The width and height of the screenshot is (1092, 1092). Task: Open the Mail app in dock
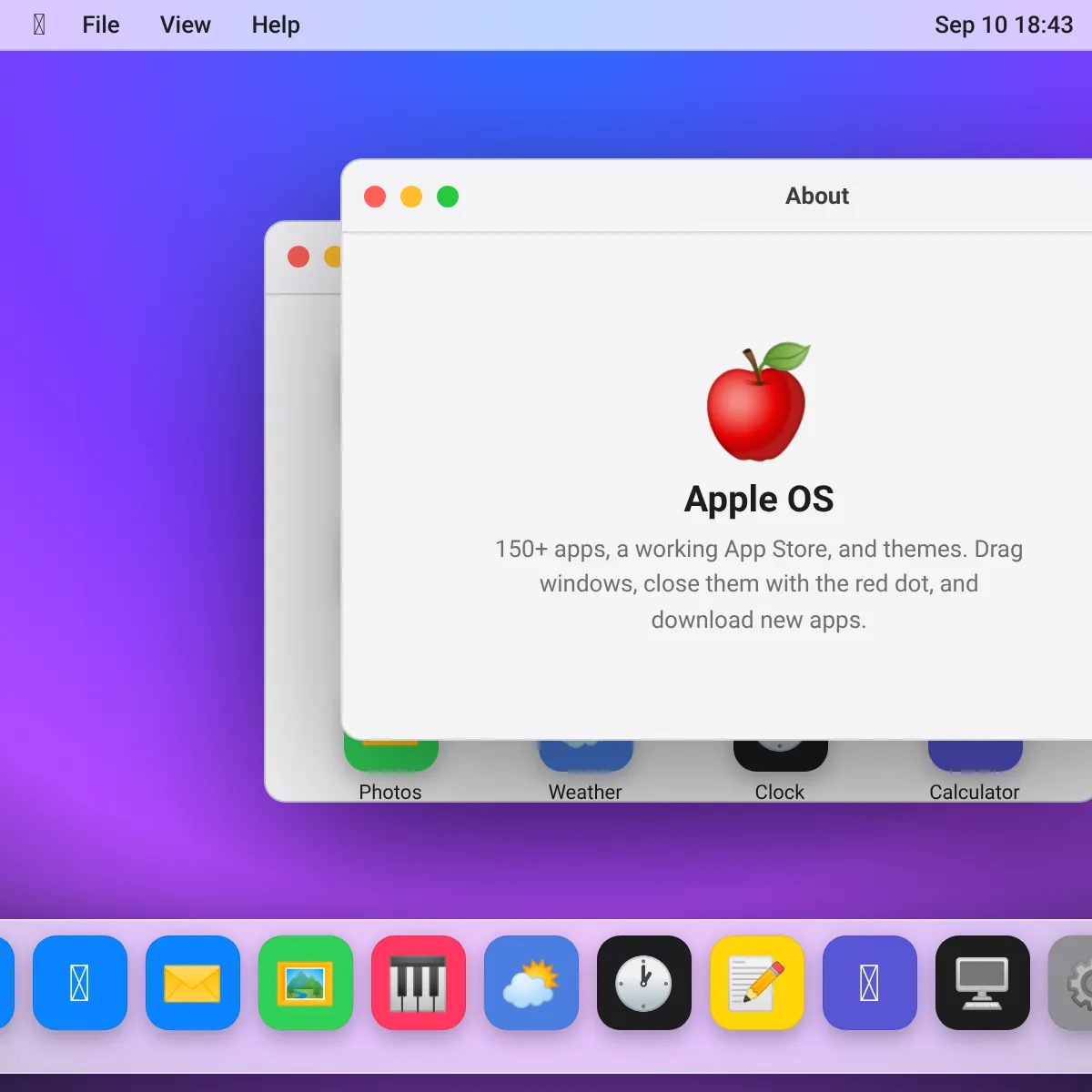[193, 983]
